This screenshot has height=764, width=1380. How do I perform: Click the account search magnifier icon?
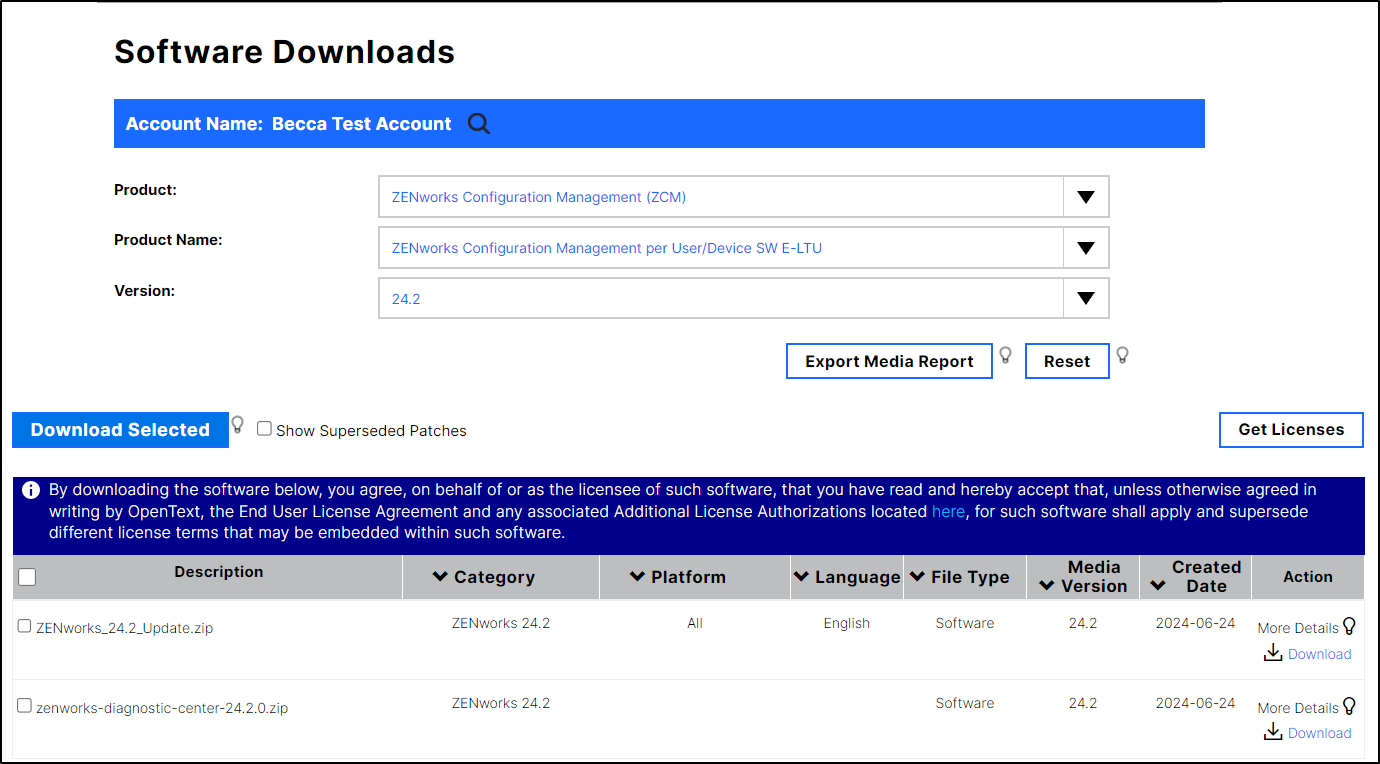click(479, 124)
